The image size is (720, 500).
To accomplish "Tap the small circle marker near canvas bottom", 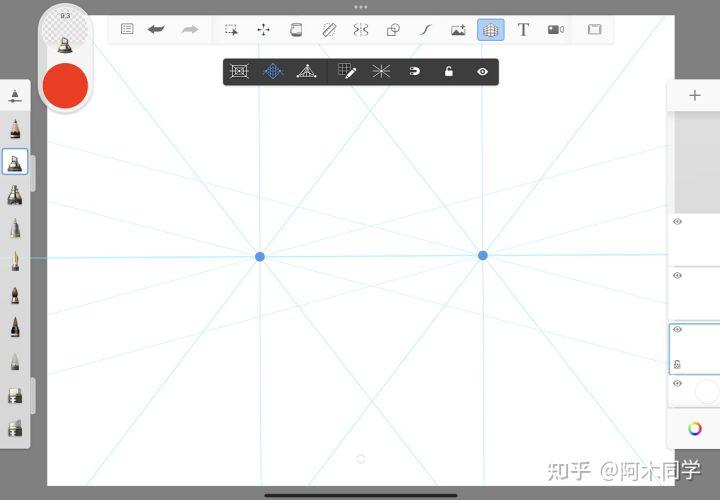I will [361, 459].
